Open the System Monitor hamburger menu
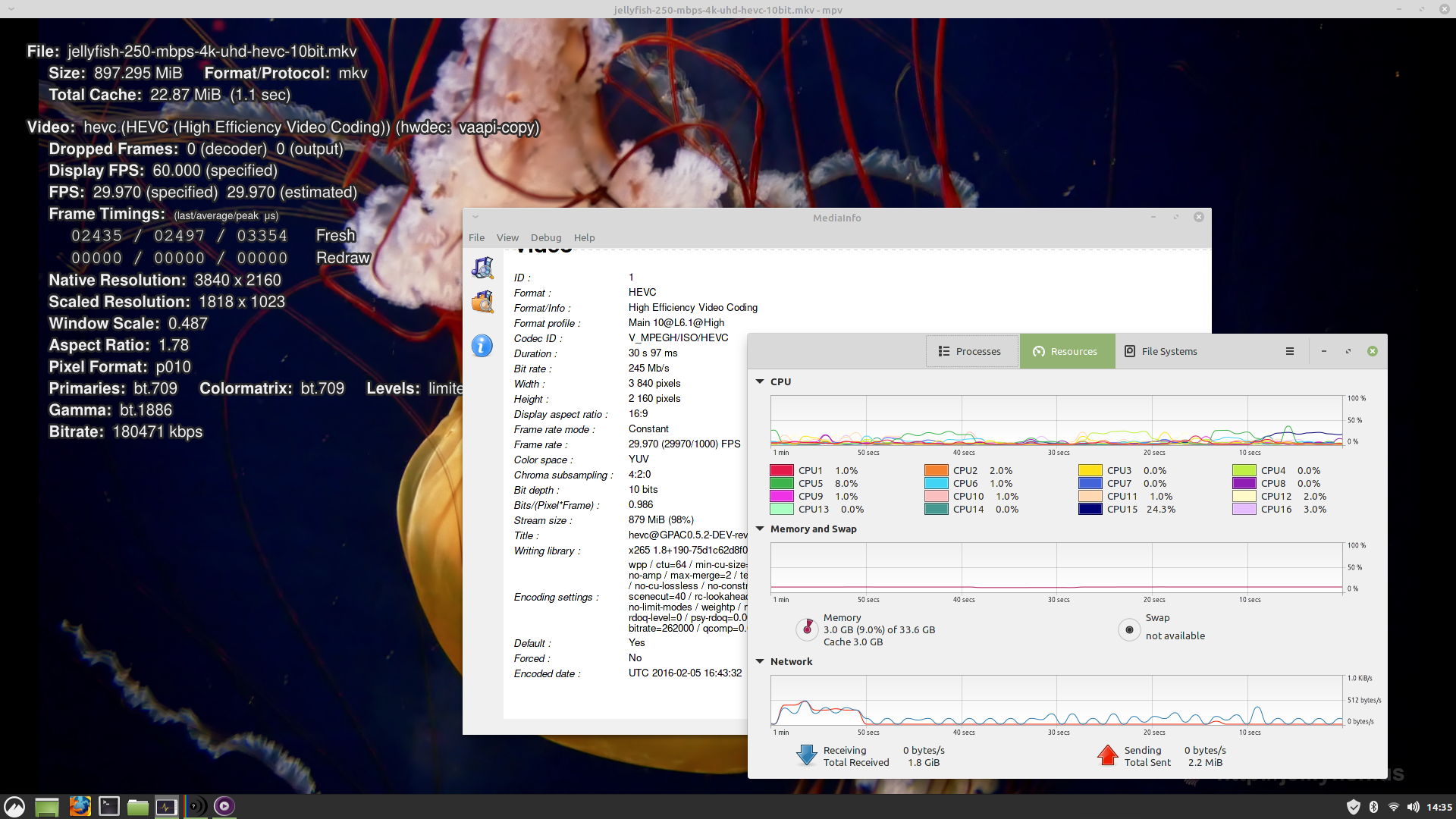This screenshot has width=1456, height=819. [x=1289, y=351]
